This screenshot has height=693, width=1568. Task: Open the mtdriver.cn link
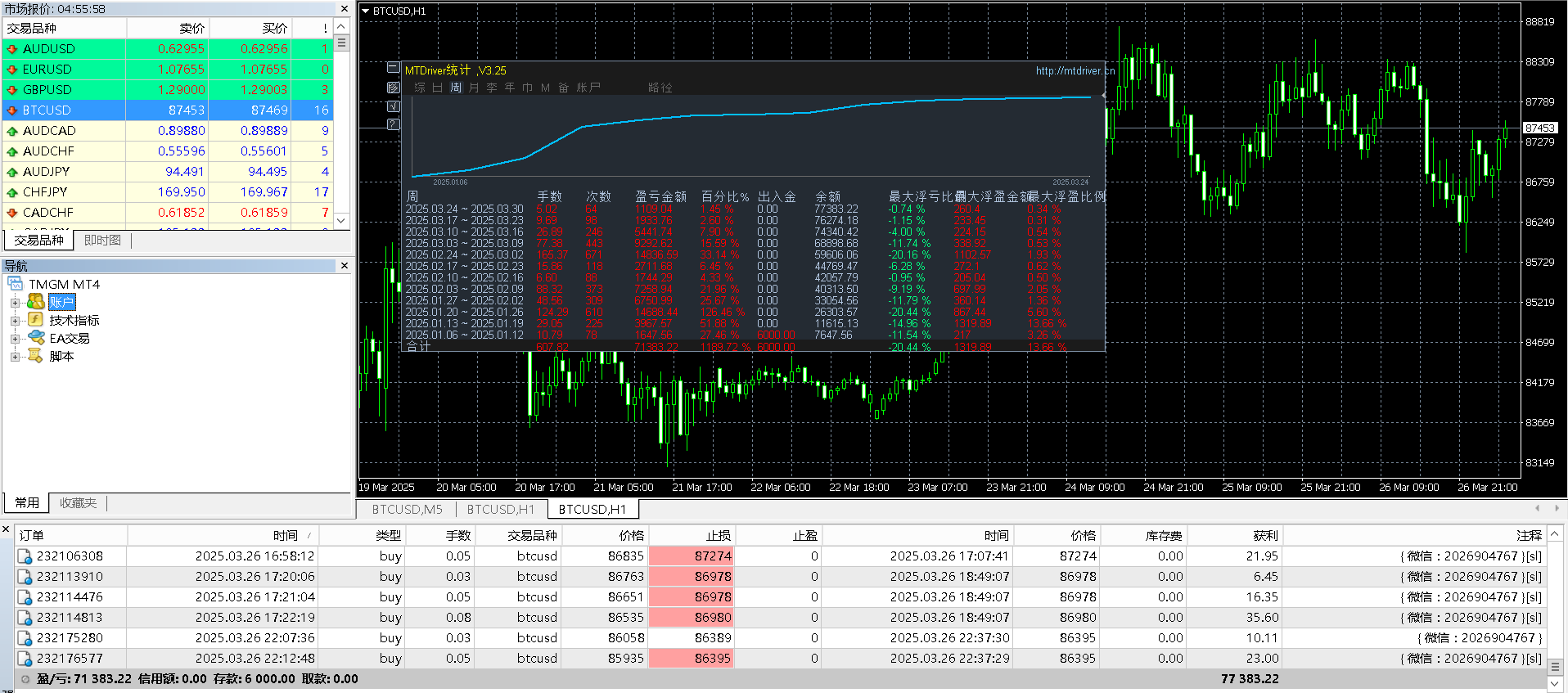[x=1075, y=71]
